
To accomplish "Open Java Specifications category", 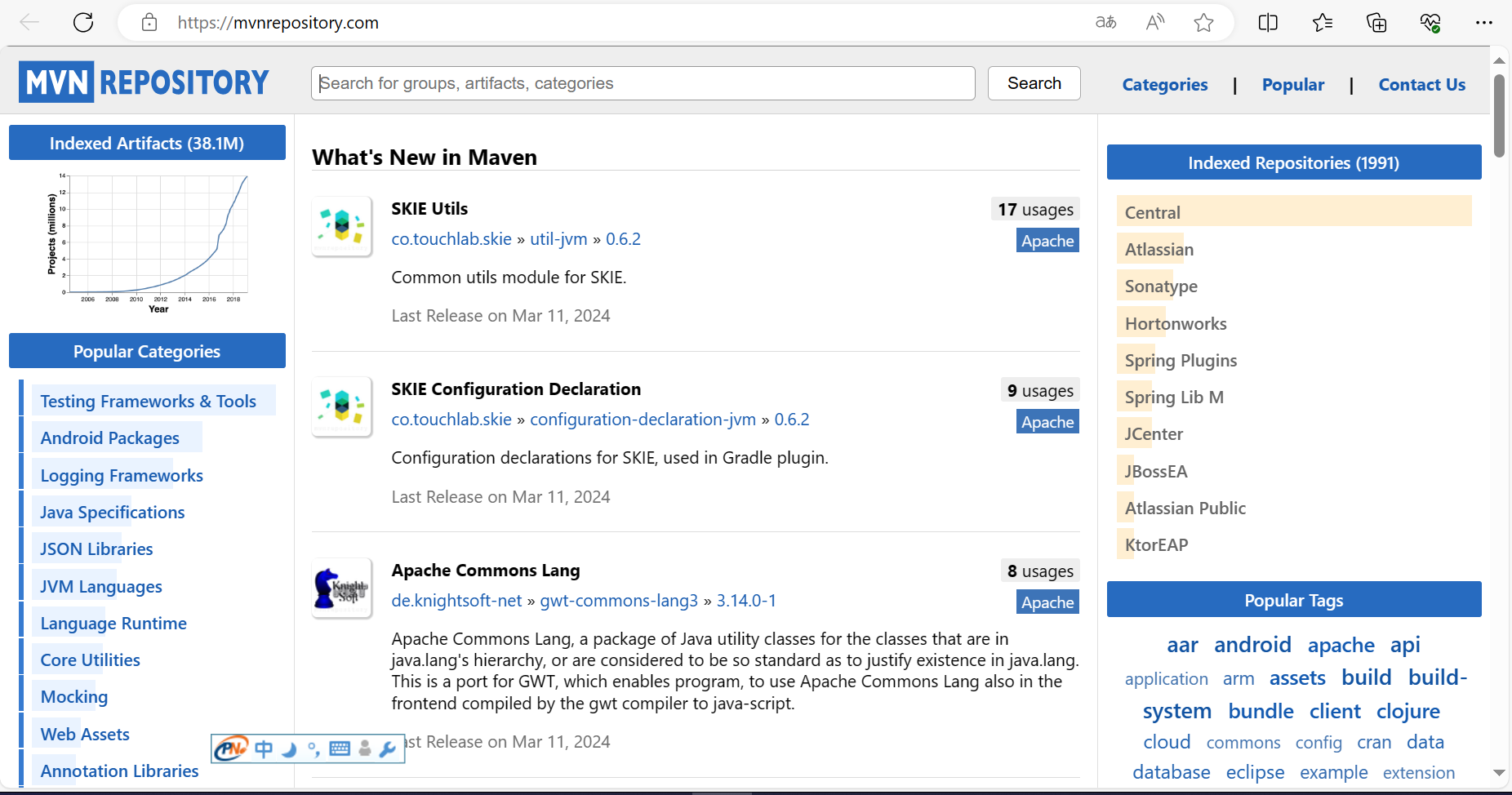I will coord(113,513).
